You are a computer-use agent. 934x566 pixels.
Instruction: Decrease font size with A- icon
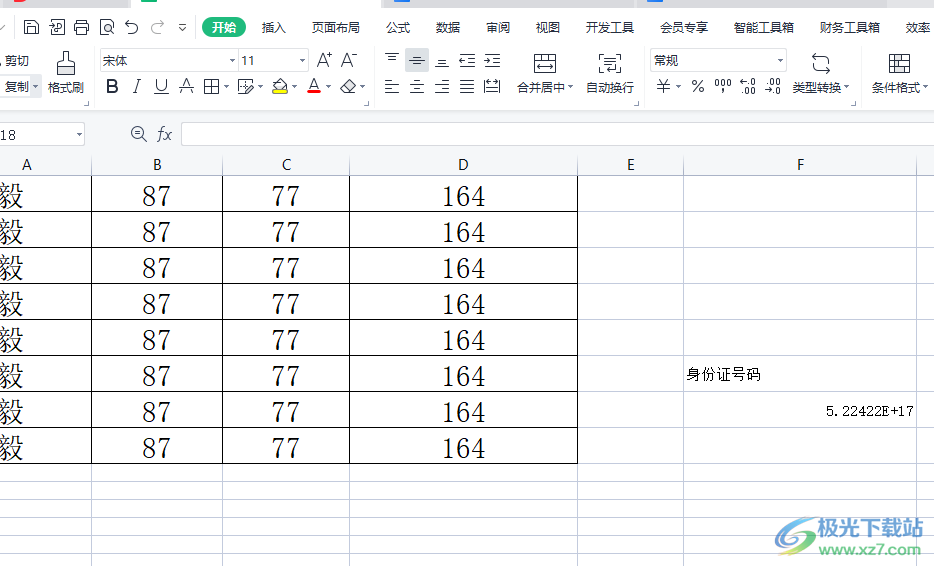pyautogui.click(x=349, y=60)
